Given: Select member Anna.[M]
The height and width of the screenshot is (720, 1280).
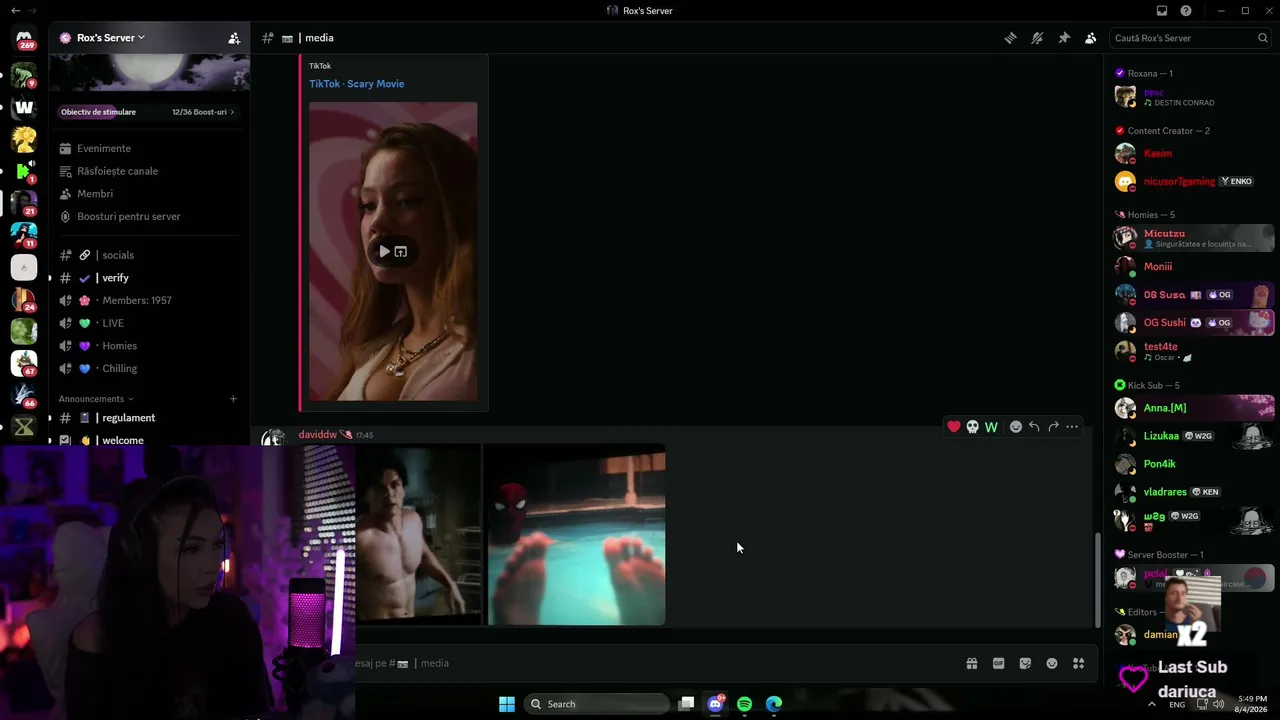Looking at the screenshot, I should click(x=1194, y=408).
